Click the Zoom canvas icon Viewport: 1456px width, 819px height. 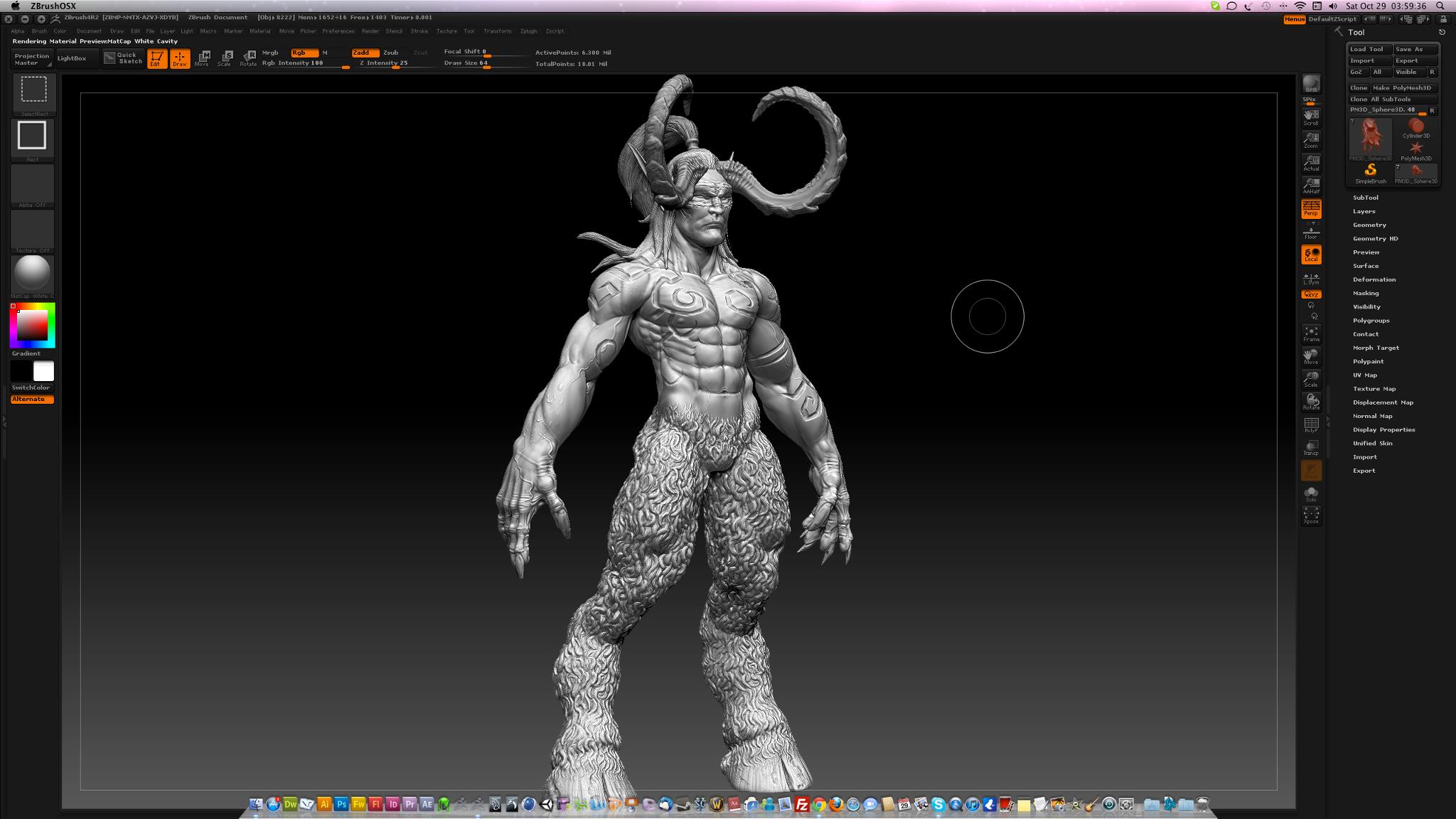pyautogui.click(x=1311, y=139)
